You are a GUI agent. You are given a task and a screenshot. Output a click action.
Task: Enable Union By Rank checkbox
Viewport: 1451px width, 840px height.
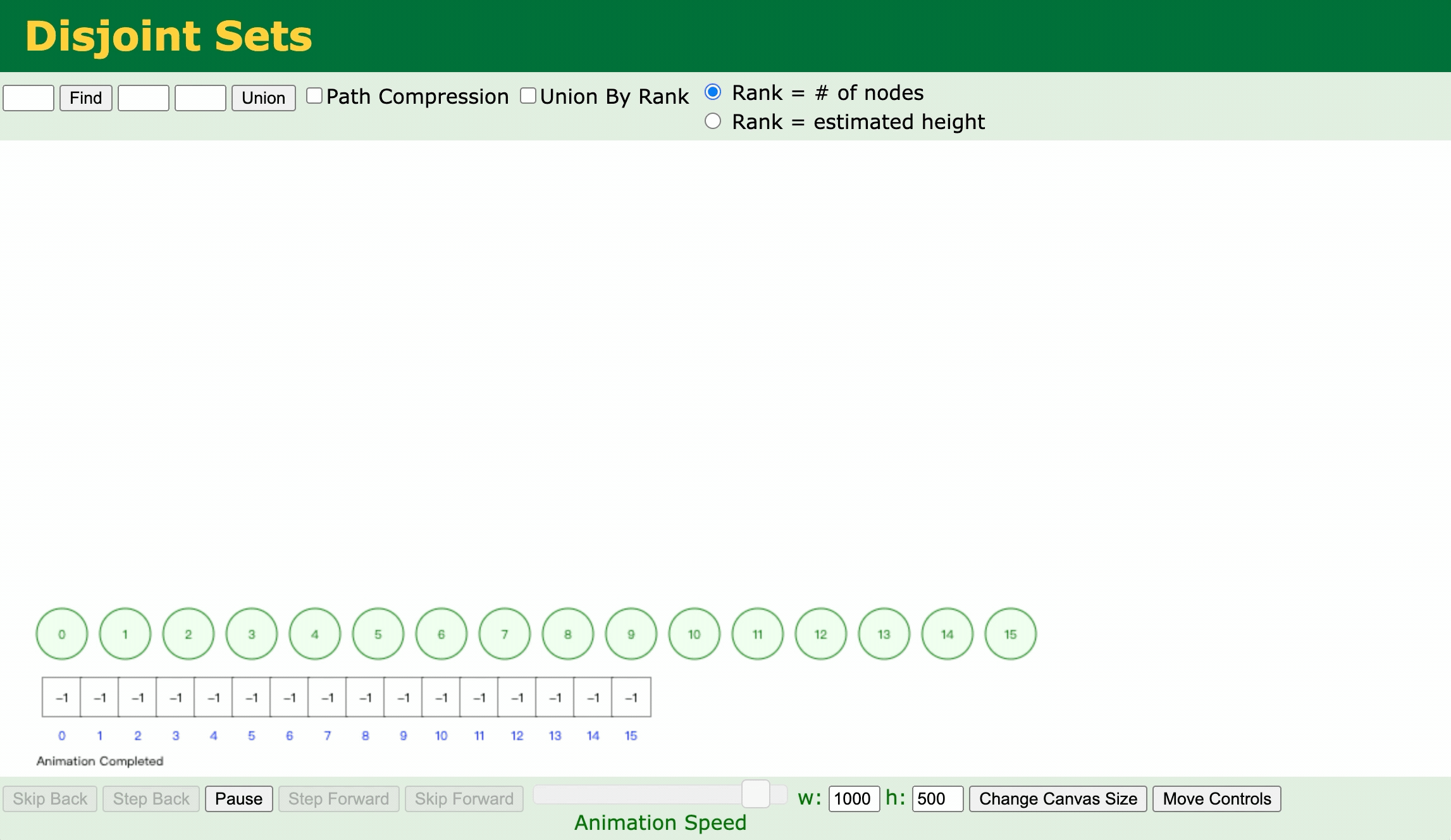click(528, 96)
